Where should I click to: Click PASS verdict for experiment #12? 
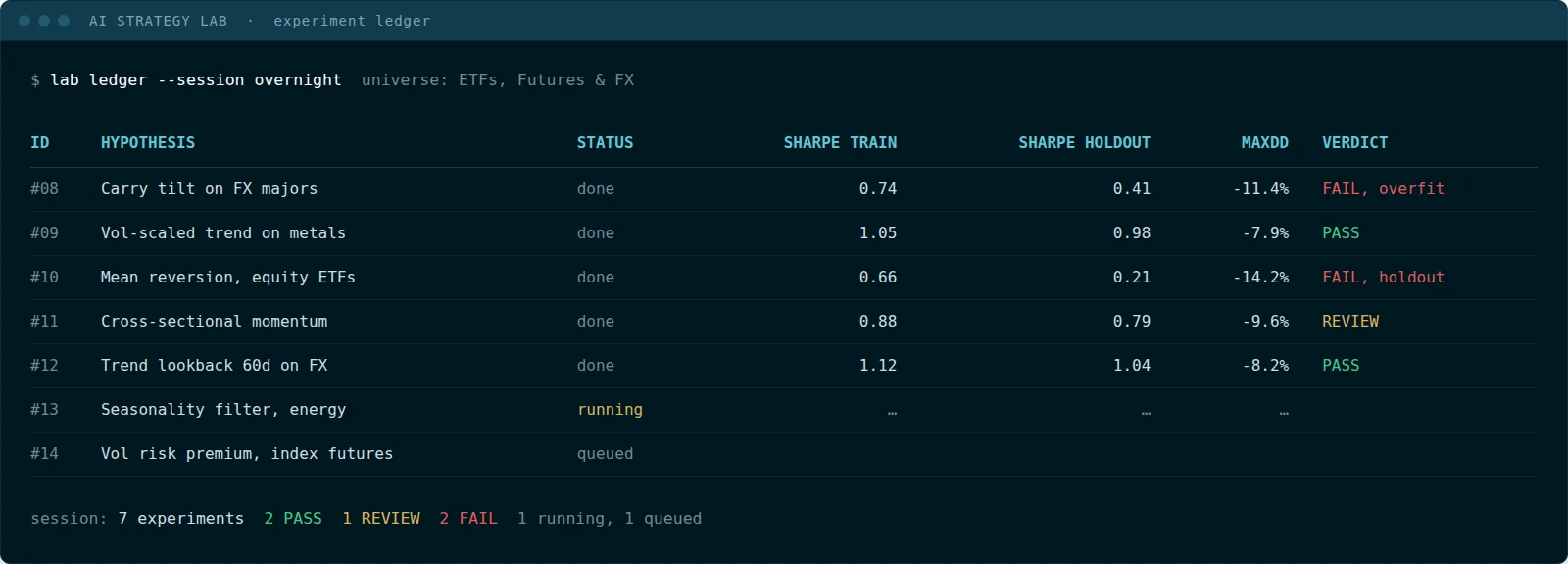pos(1341,366)
